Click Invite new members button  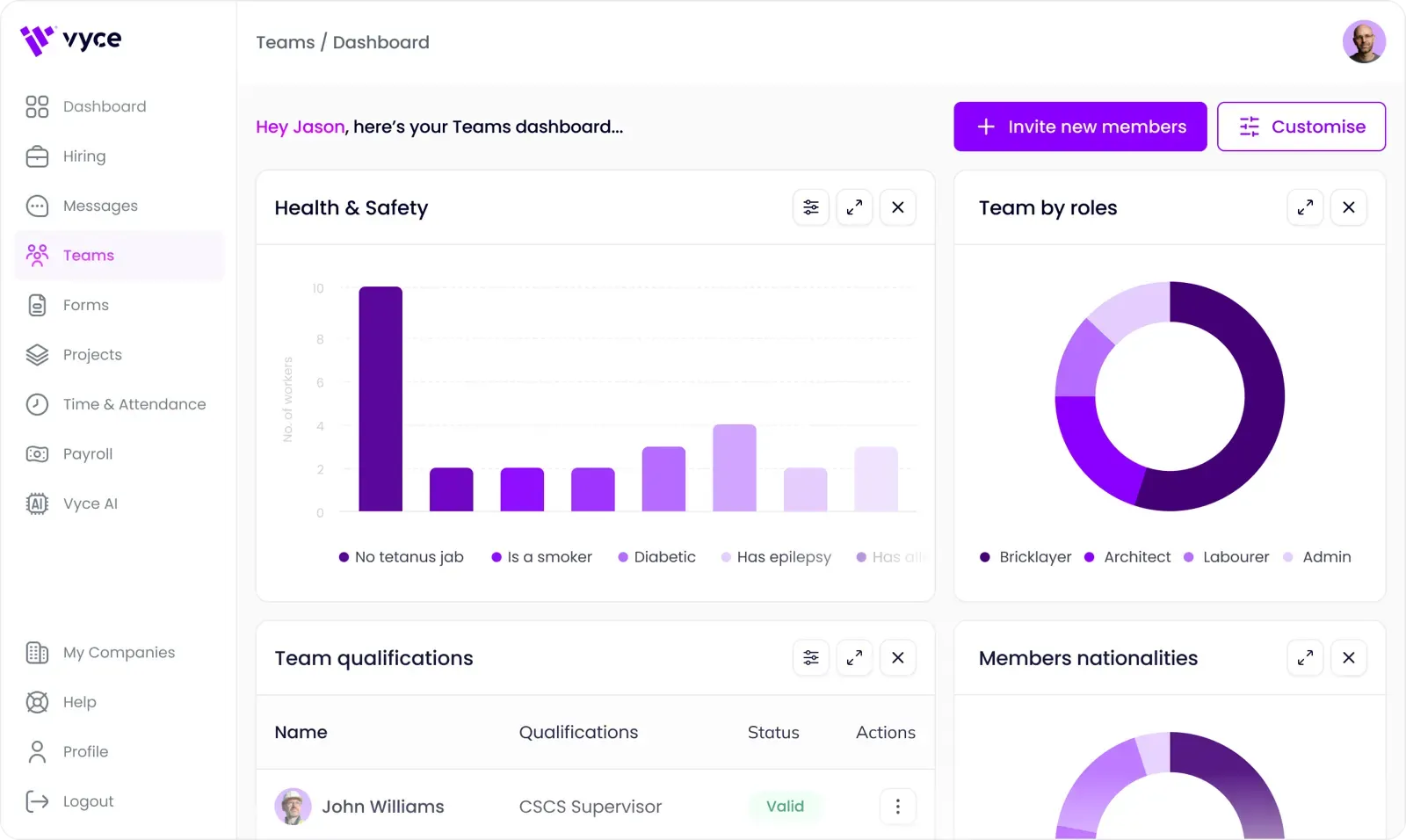pos(1080,127)
